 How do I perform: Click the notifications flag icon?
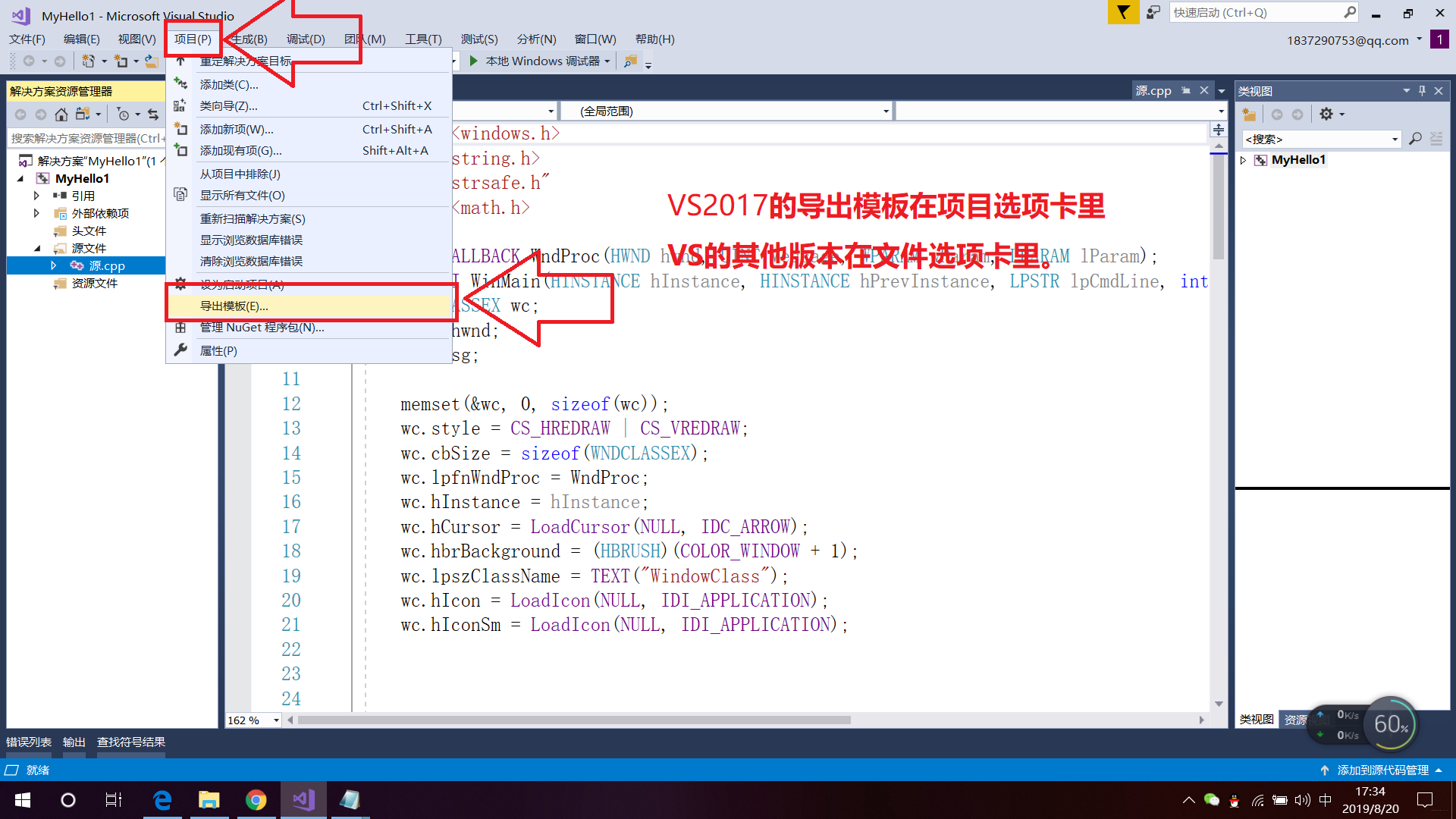pyautogui.click(x=1123, y=12)
